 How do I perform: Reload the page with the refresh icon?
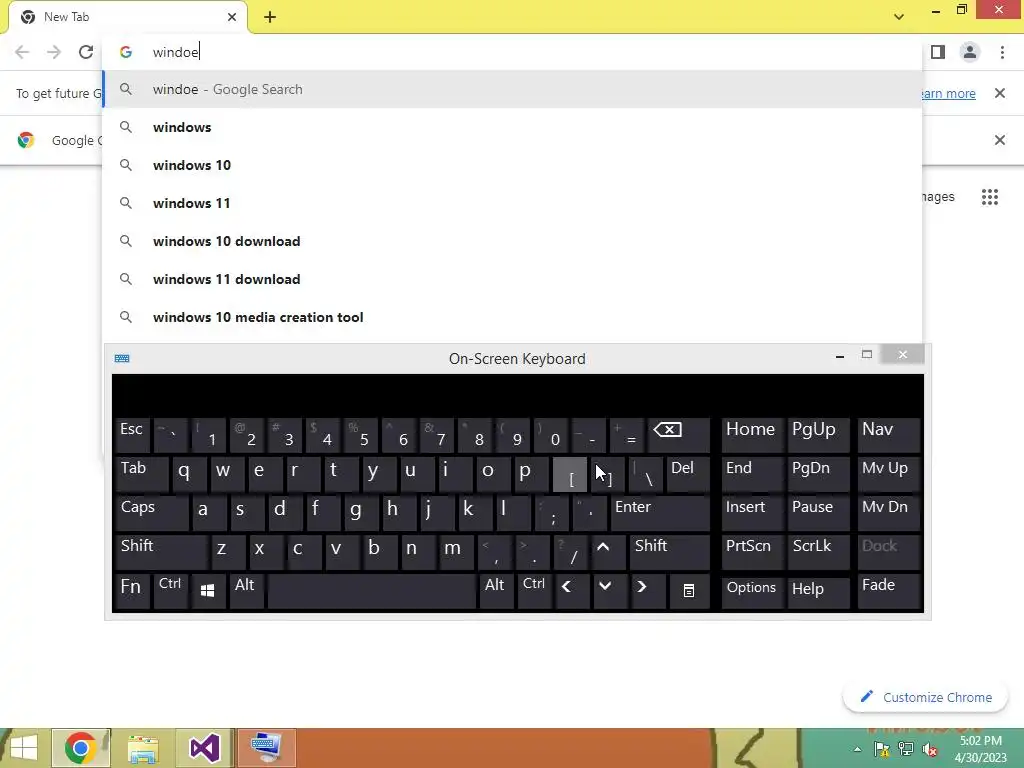pyautogui.click(x=86, y=52)
